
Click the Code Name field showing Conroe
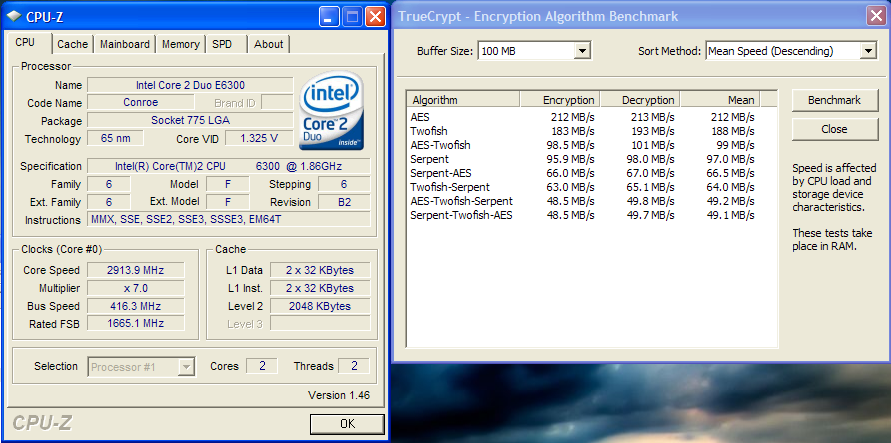(x=141, y=103)
